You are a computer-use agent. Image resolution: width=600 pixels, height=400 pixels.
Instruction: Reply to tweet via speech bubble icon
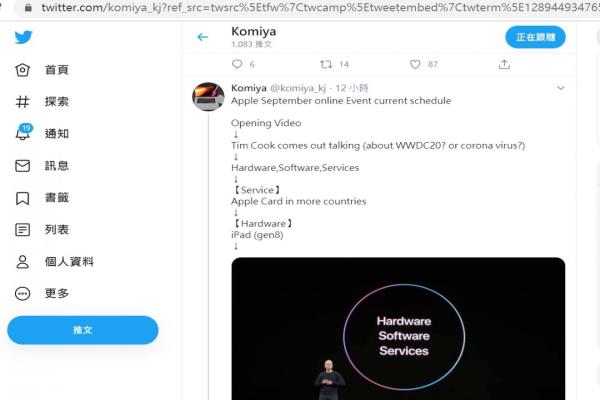click(237, 64)
